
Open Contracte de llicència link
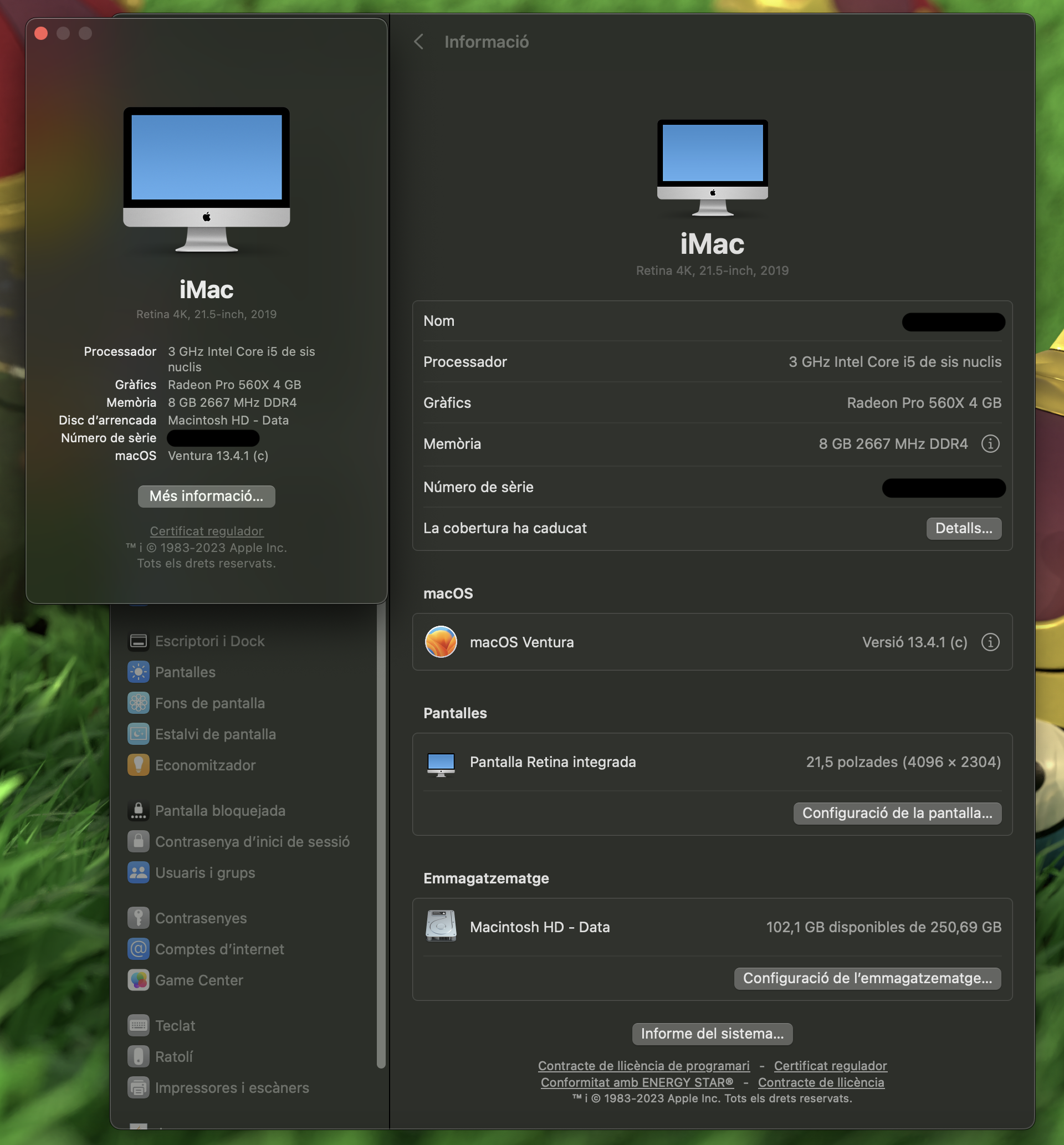point(821,1082)
